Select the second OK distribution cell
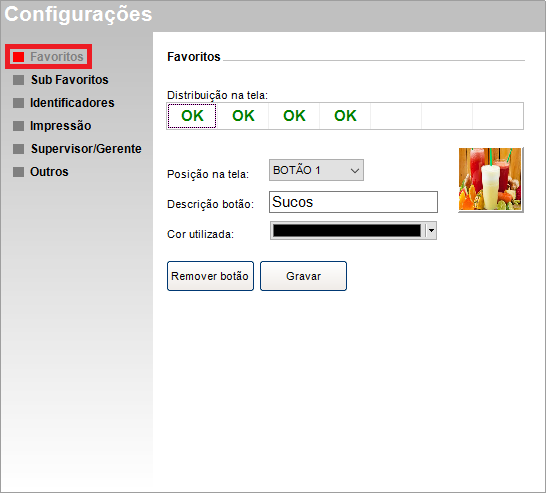The height and width of the screenshot is (493, 546). (243, 116)
